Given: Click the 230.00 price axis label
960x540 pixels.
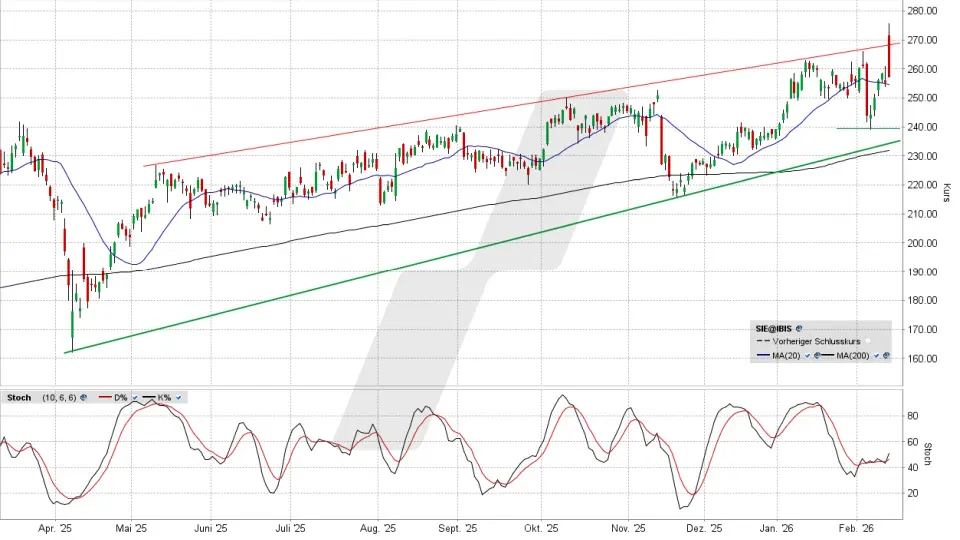Looking at the screenshot, I should [922, 156].
